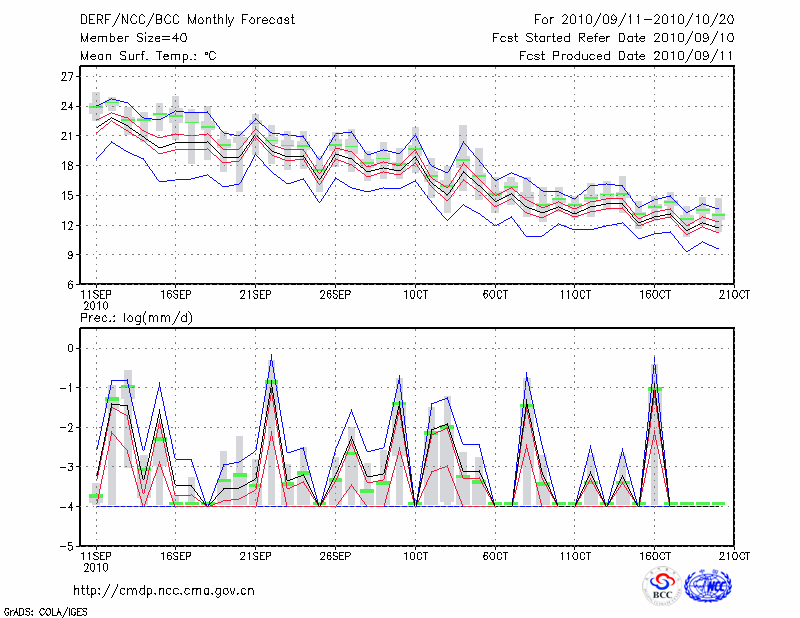The width and height of the screenshot is (800, 618).
Task: Open the cmdp.ncc.cma.gov.cn URL
Action: pos(164,591)
